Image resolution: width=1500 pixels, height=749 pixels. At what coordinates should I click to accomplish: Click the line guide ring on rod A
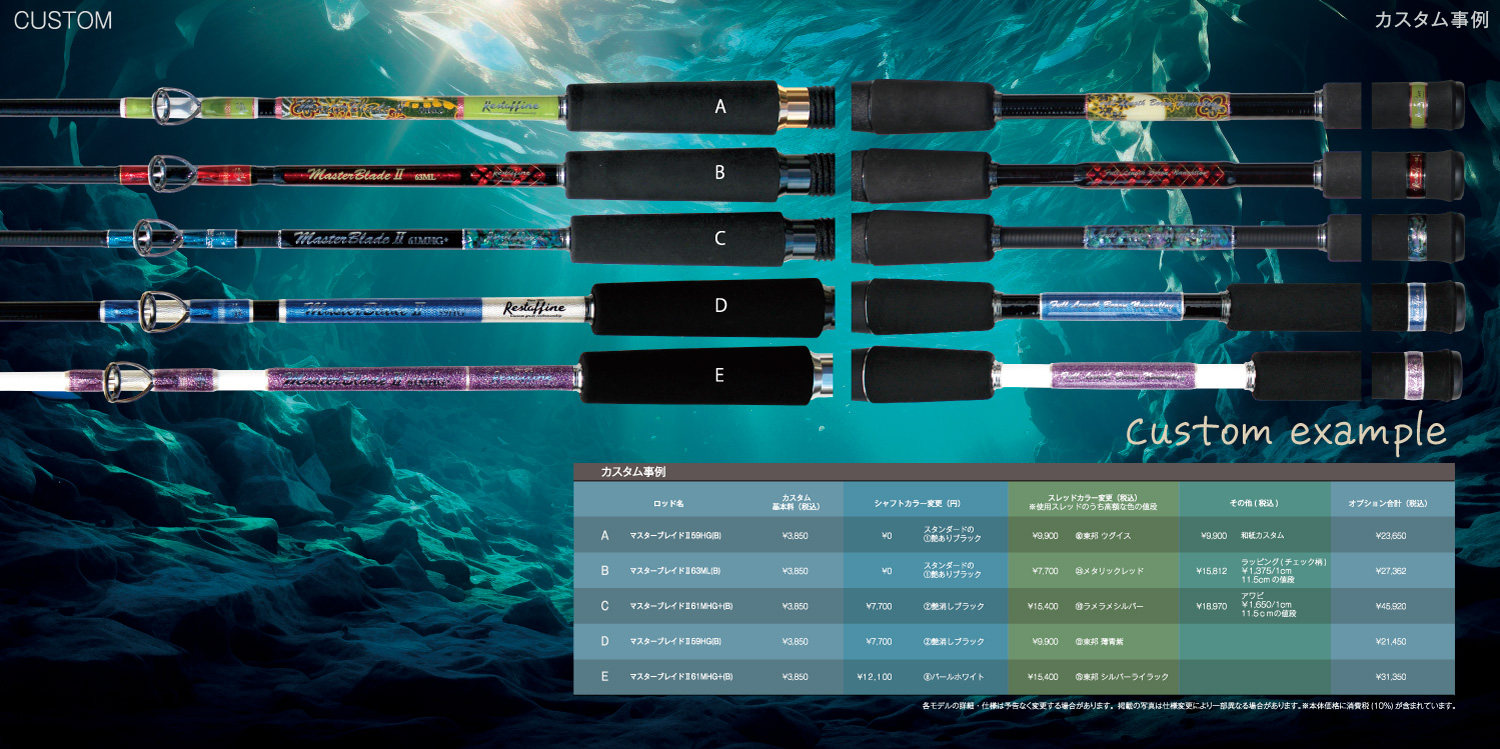point(173,106)
